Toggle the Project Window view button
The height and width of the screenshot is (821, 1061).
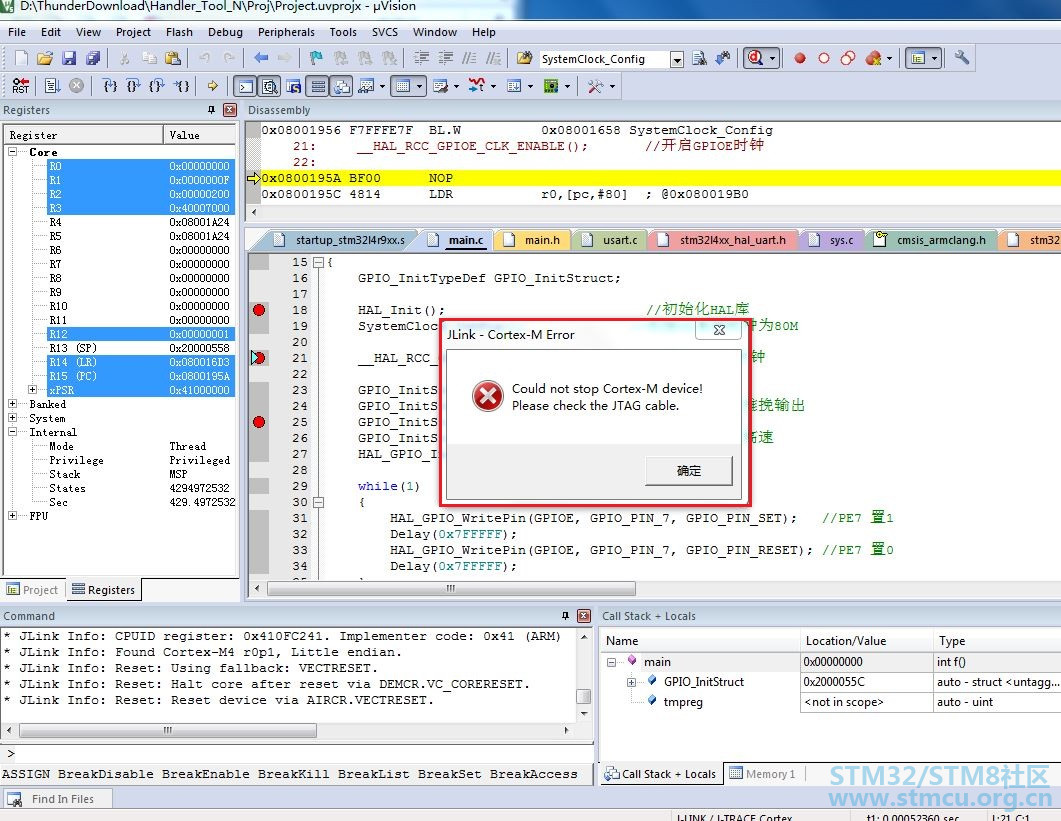click(918, 58)
